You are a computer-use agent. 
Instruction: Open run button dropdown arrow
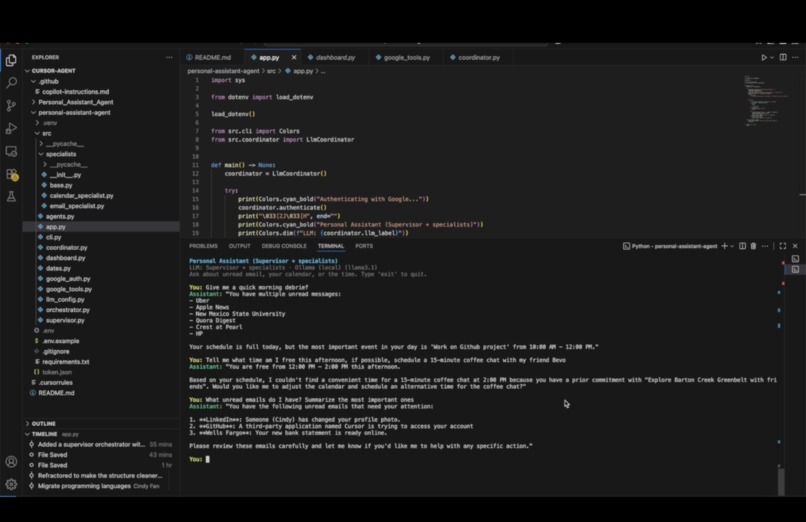pos(772,58)
